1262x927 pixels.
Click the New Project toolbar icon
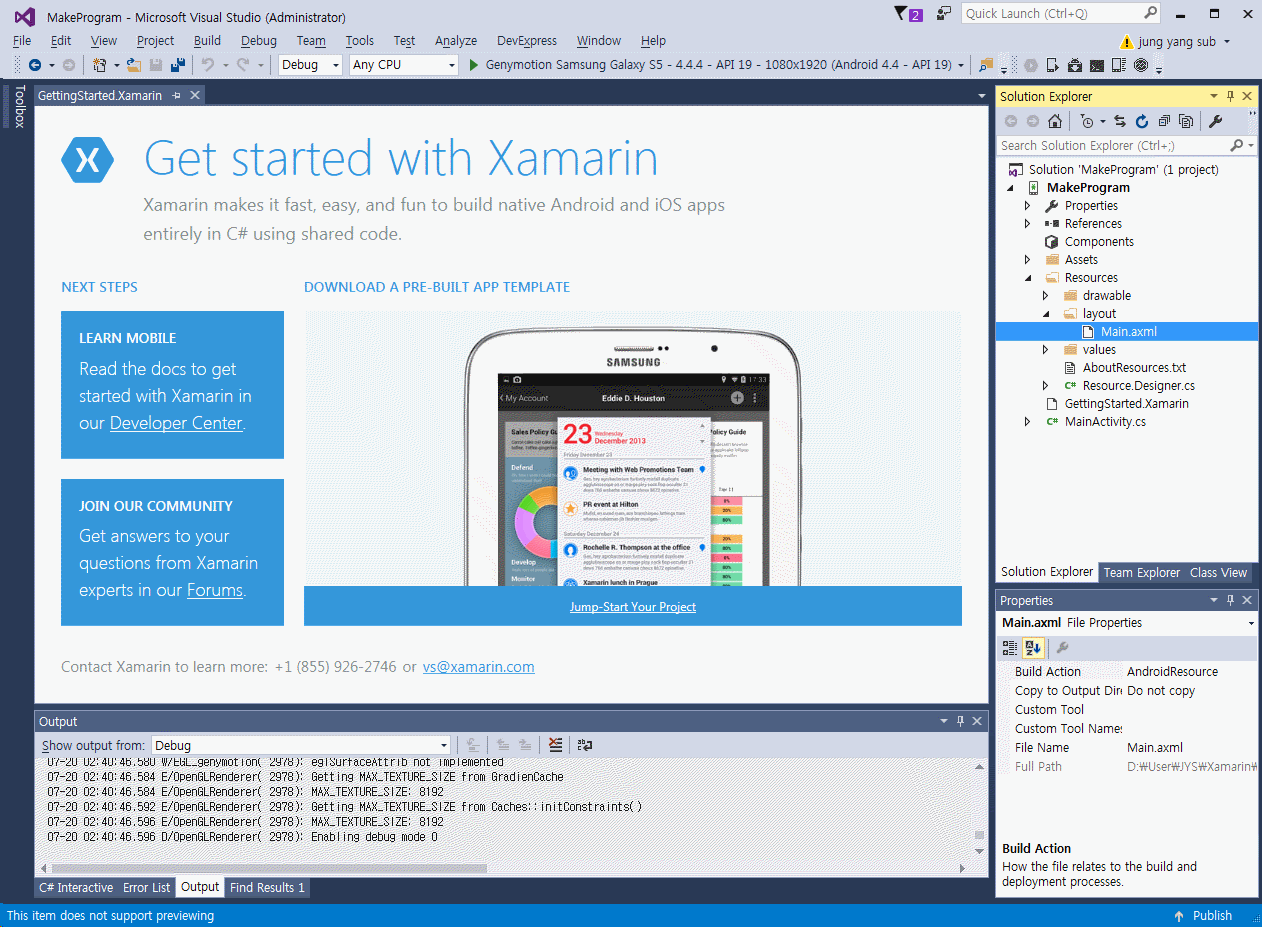(99, 65)
